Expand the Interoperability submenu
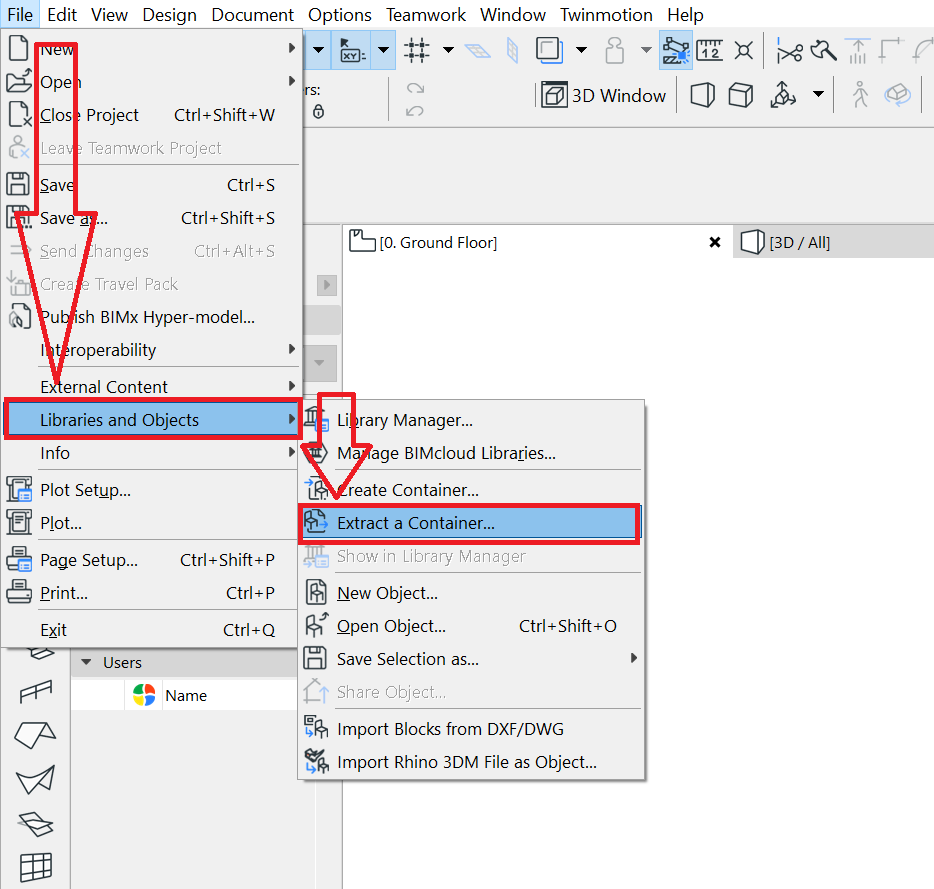 coord(152,350)
